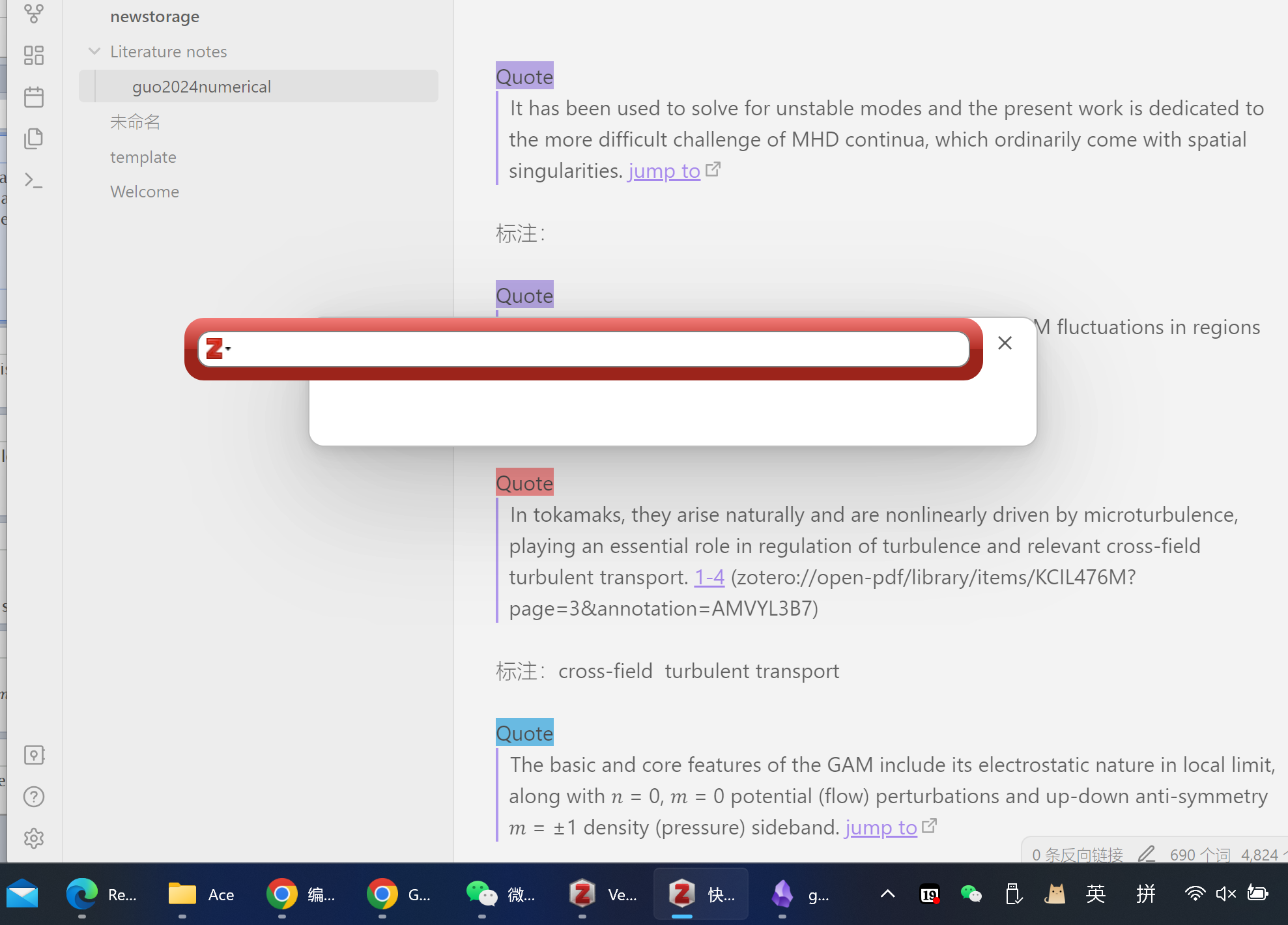Open command palette terminal icon
1288x925 pixels.
click(34, 180)
